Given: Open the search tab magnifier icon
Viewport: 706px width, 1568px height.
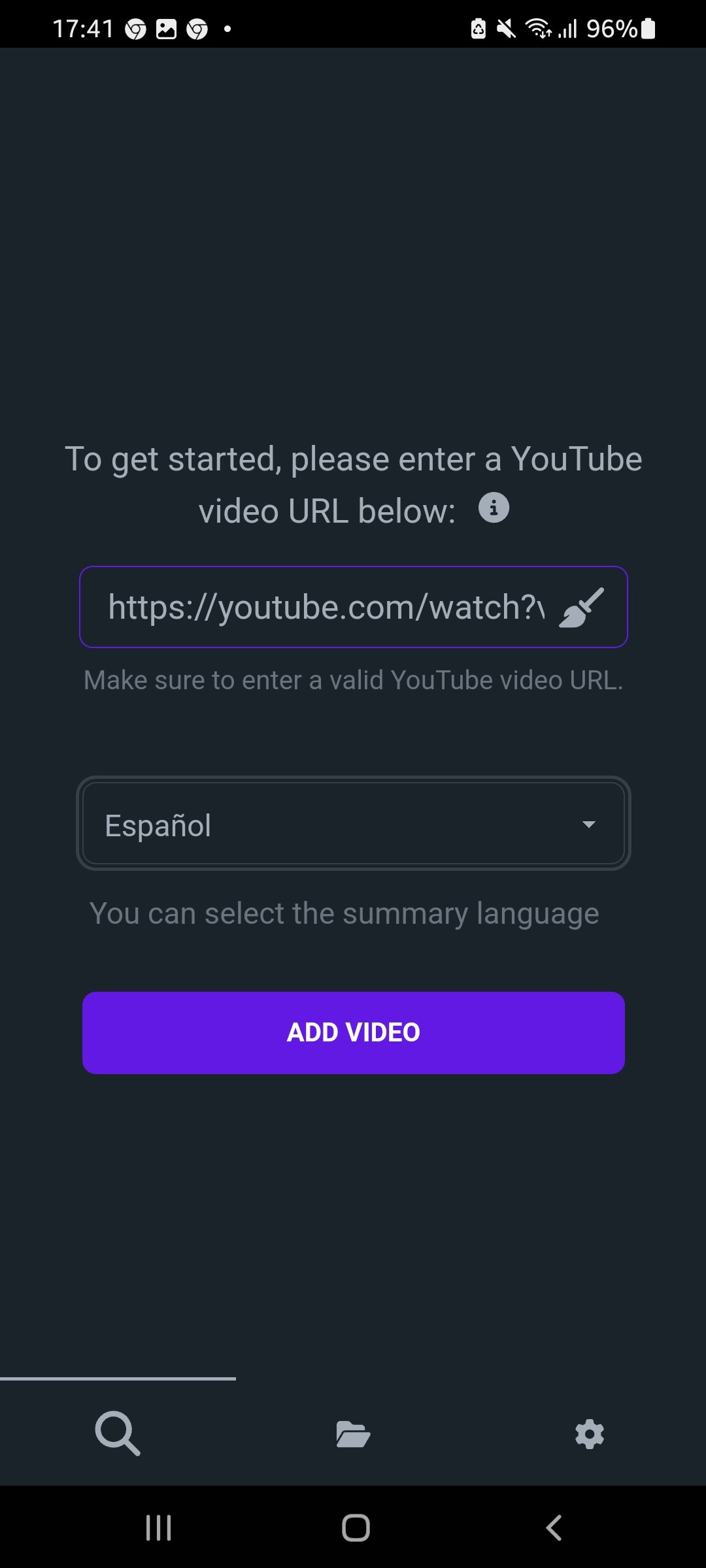Looking at the screenshot, I should pyautogui.click(x=118, y=1433).
